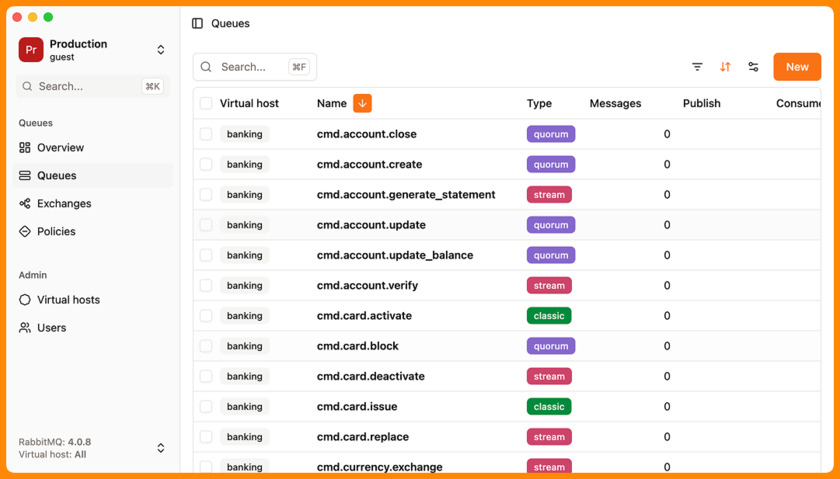The image size is (840, 479).
Task: Click the Name column sort arrow
Action: point(363,103)
